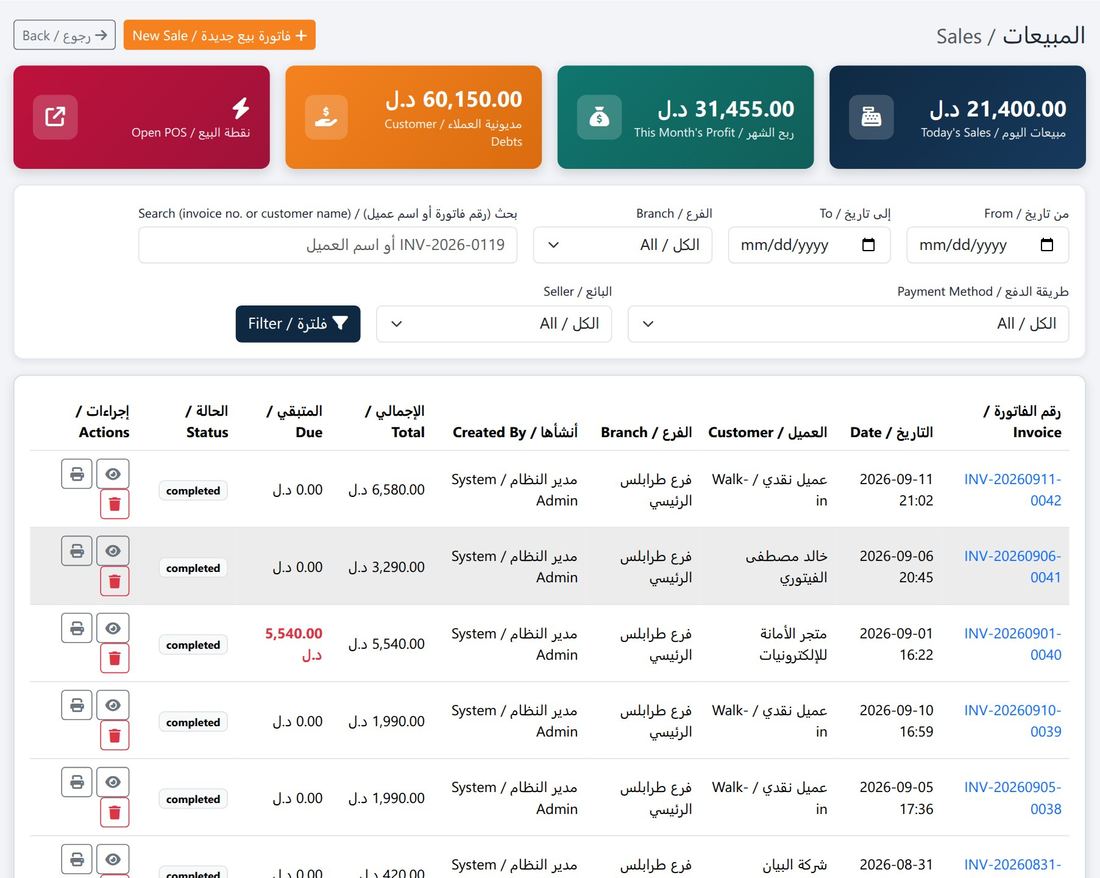This screenshot has width=1100, height=878.
Task: Click the Due column header
Action: (295, 421)
